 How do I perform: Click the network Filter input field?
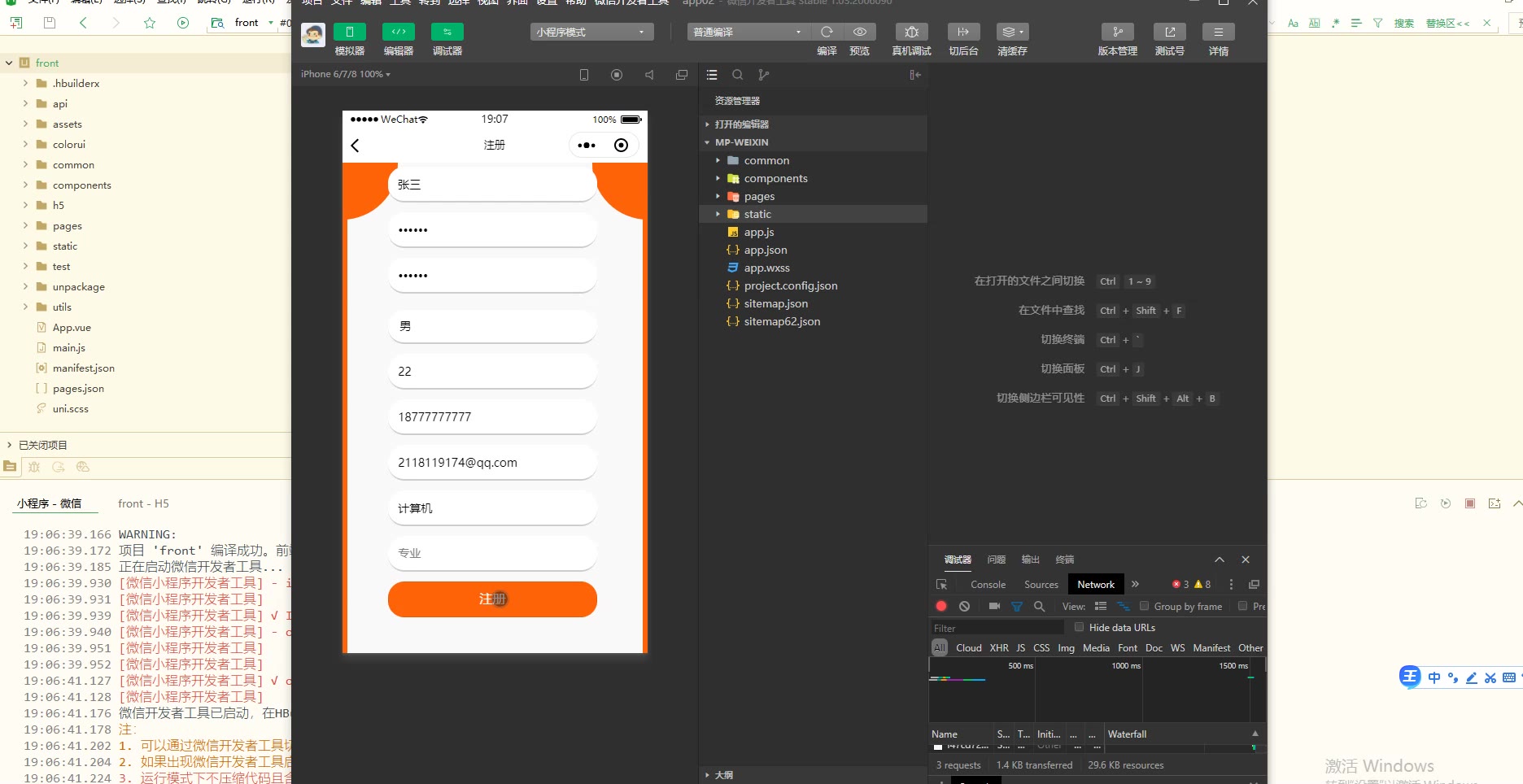tap(997, 628)
